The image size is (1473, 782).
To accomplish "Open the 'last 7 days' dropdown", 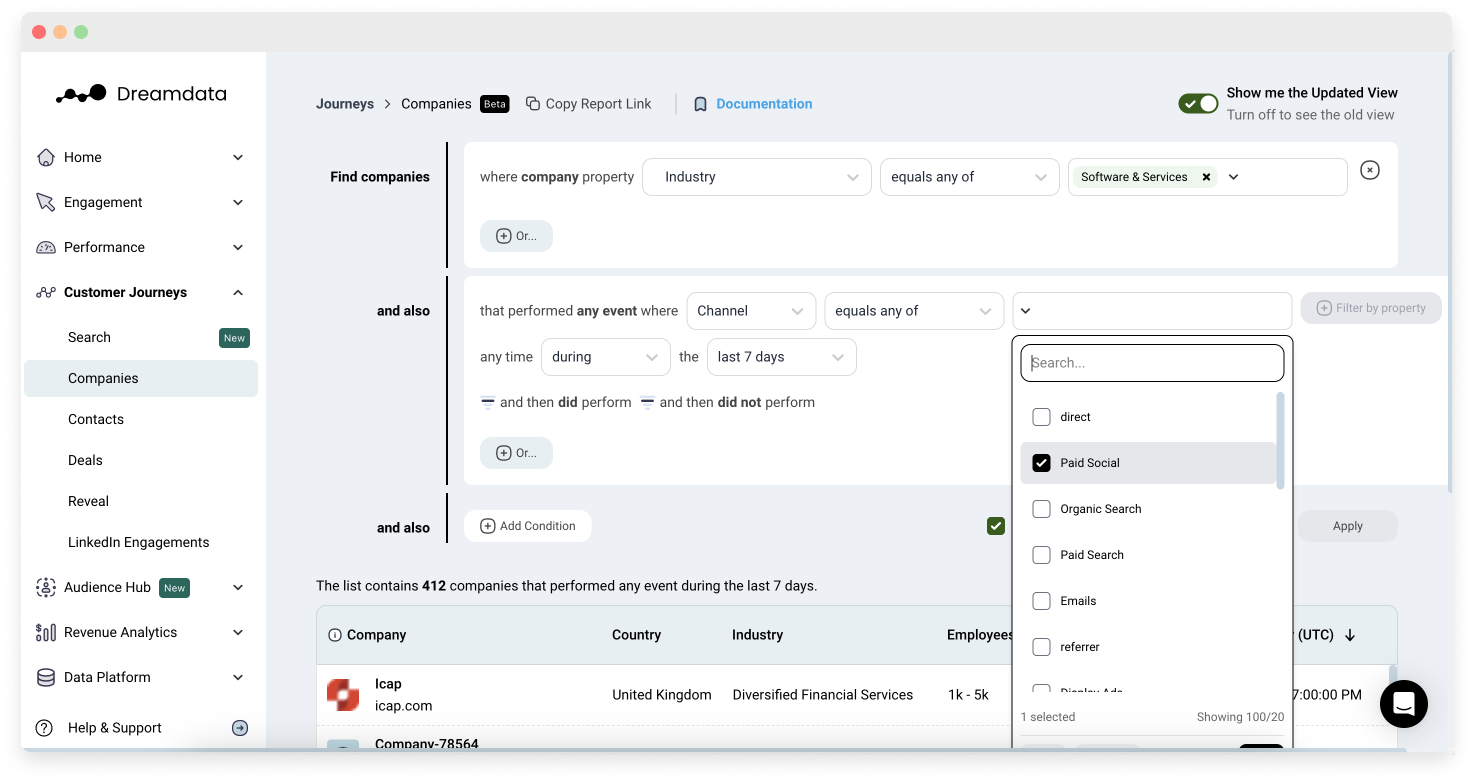I will pos(781,356).
